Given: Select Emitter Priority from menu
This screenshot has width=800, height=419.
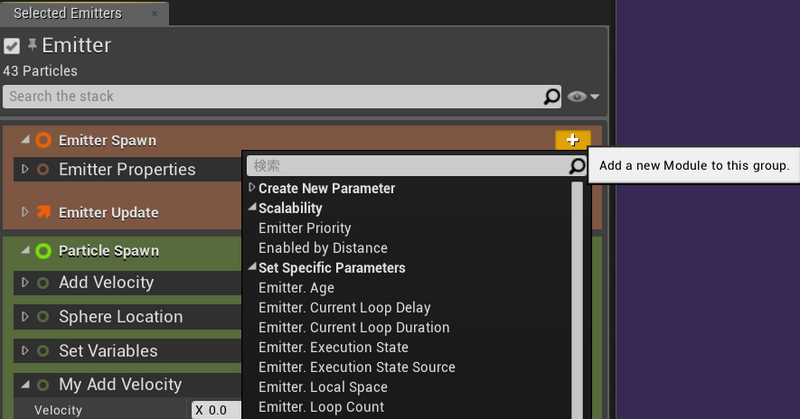Looking at the screenshot, I should pyautogui.click(x=305, y=228).
